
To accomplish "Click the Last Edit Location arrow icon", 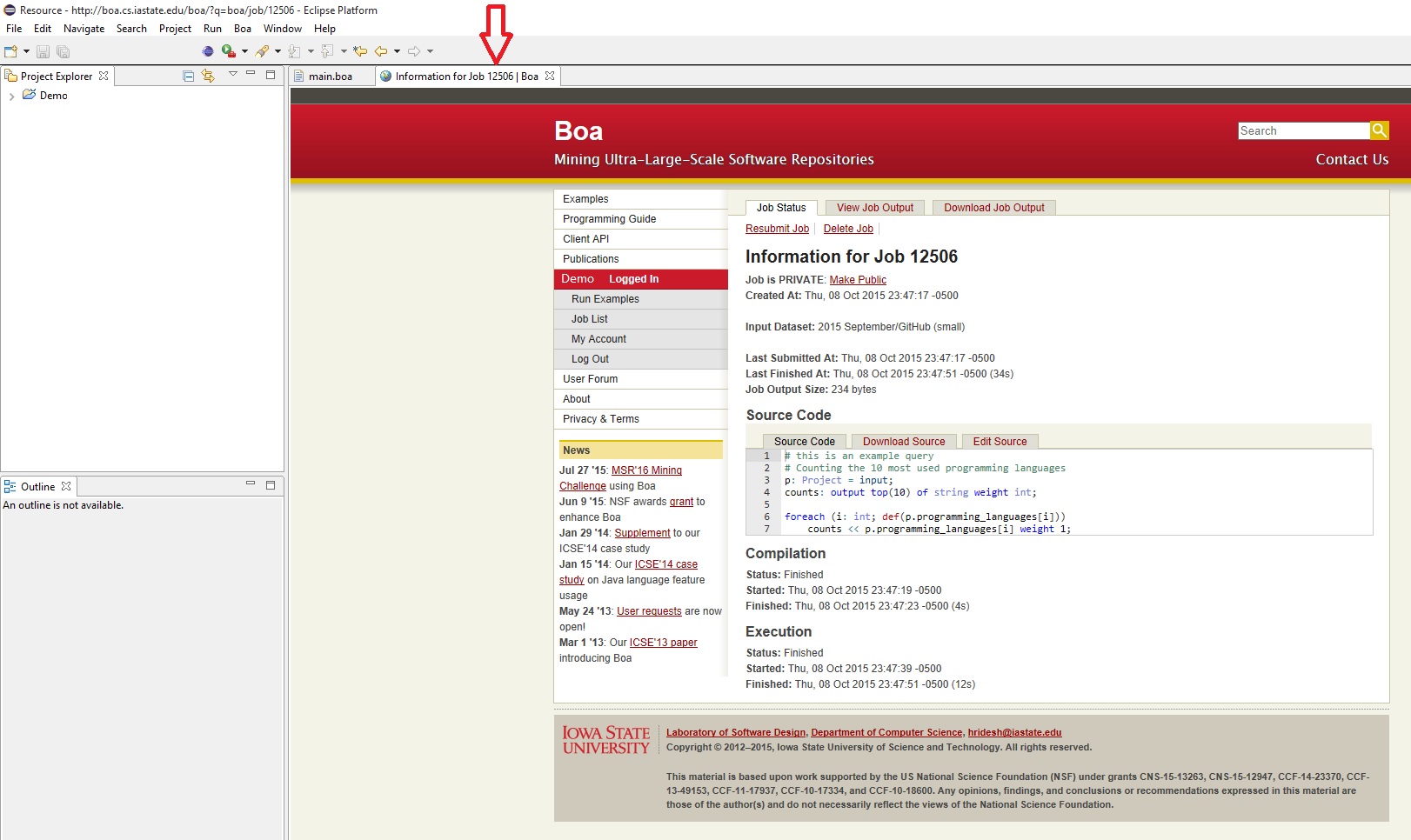I will click(360, 51).
